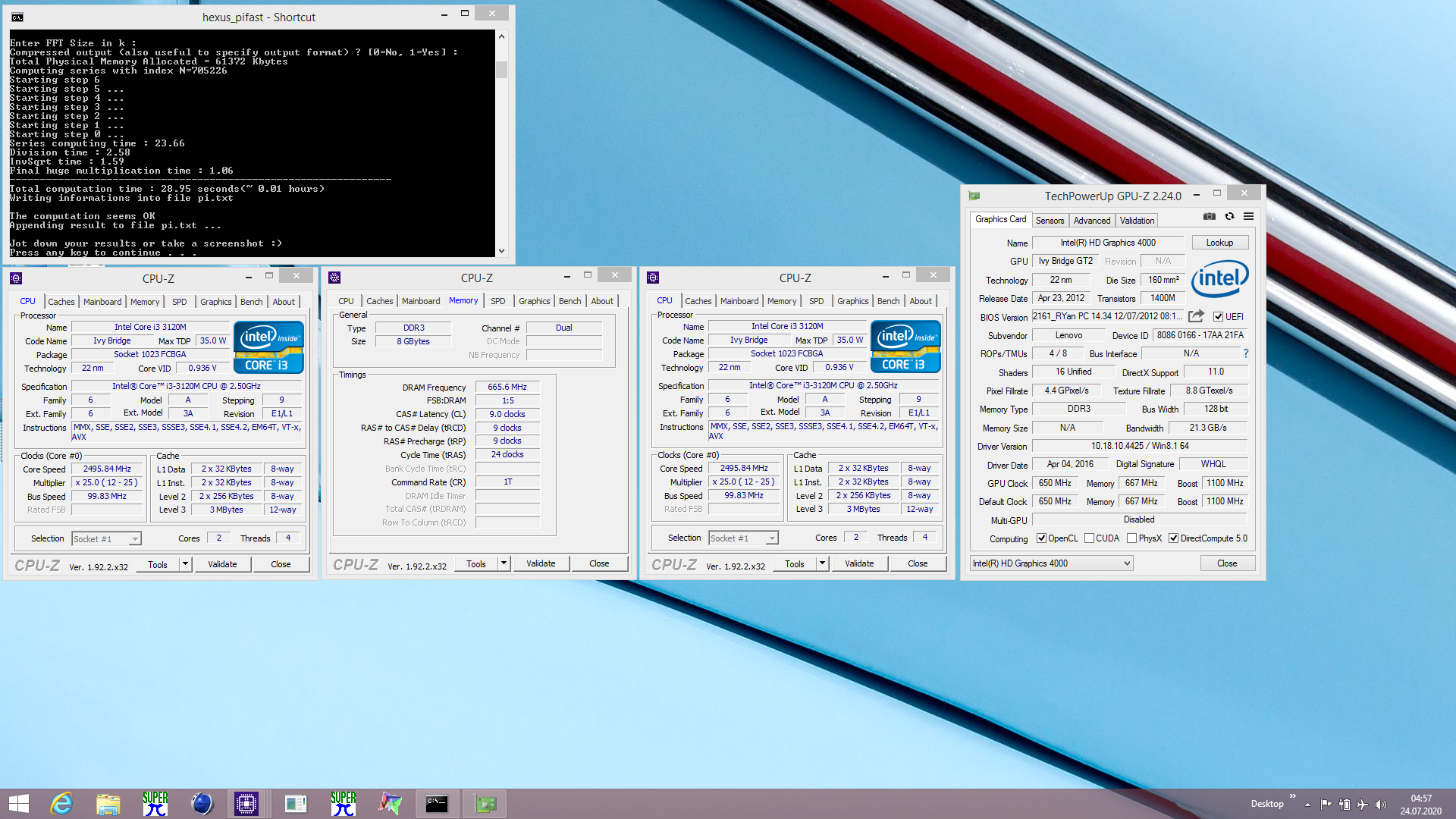Open the Graphics tab in the leftmost CPU-Z
The height and width of the screenshot is (819, 1456).
(216, 302)
